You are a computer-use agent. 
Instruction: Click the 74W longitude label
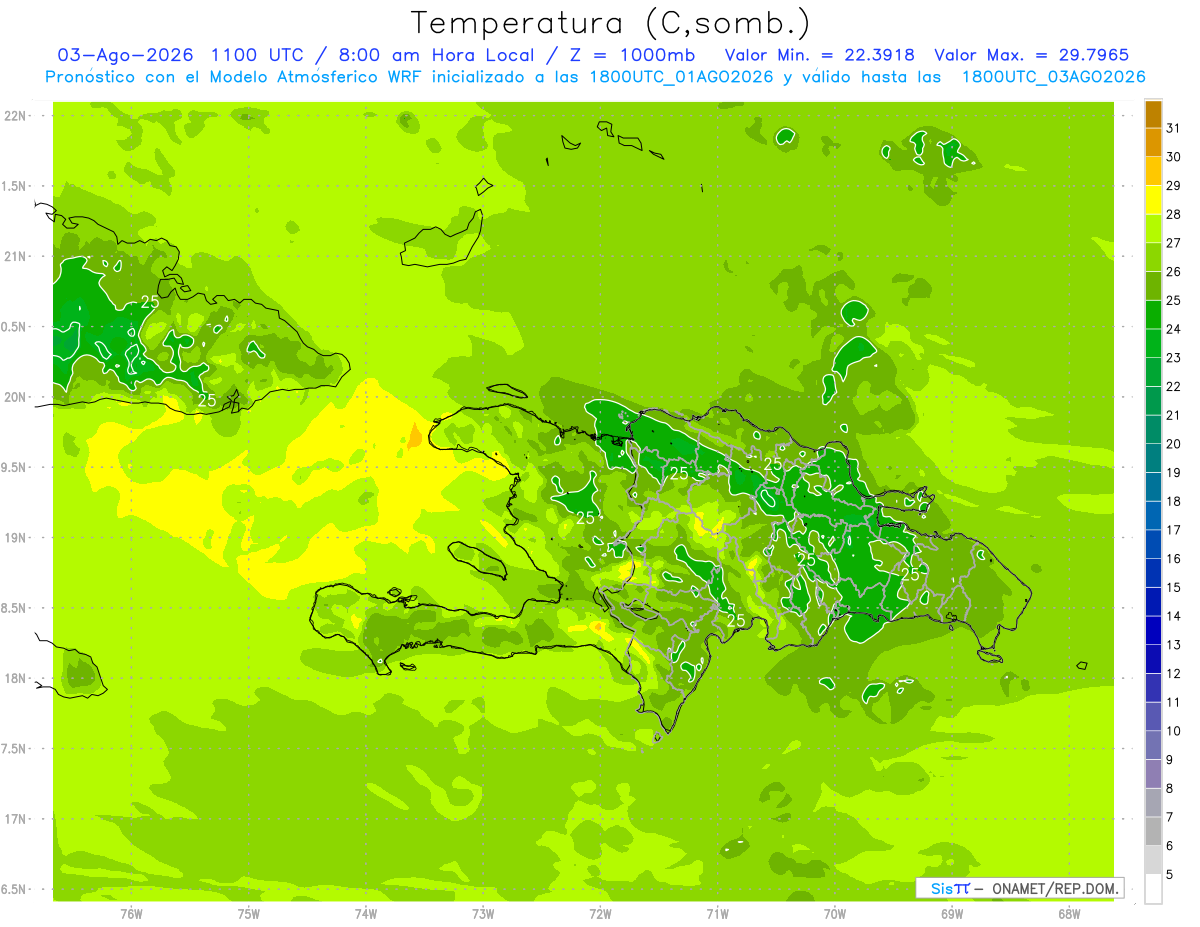coord(366,913)
